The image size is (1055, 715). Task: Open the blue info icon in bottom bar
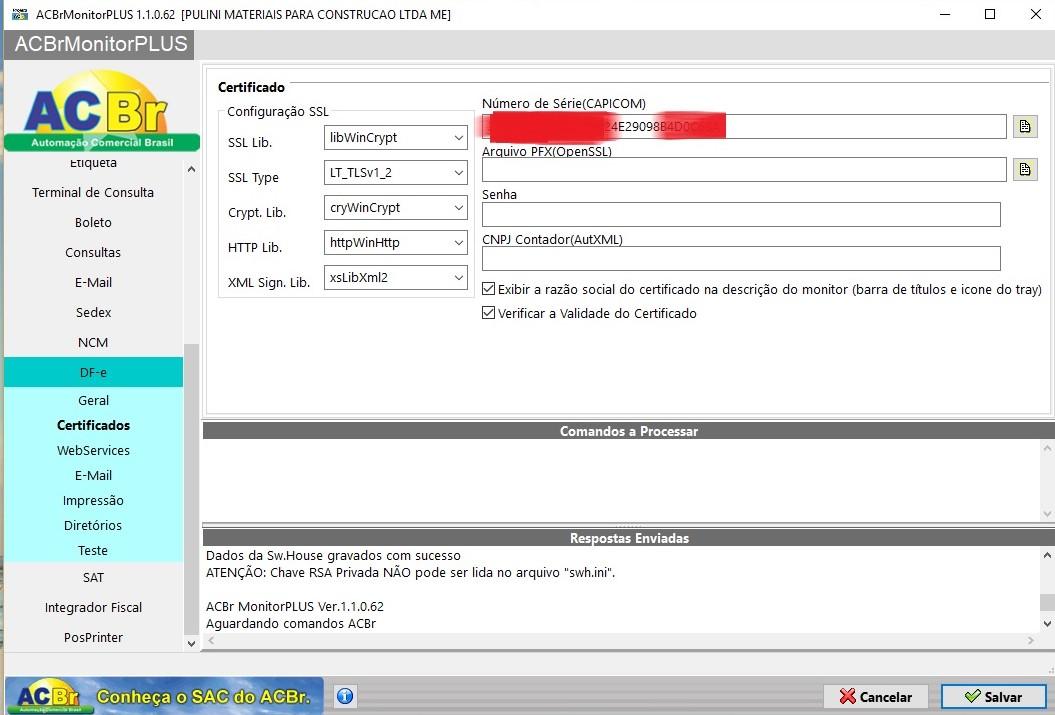click(345, 696)
